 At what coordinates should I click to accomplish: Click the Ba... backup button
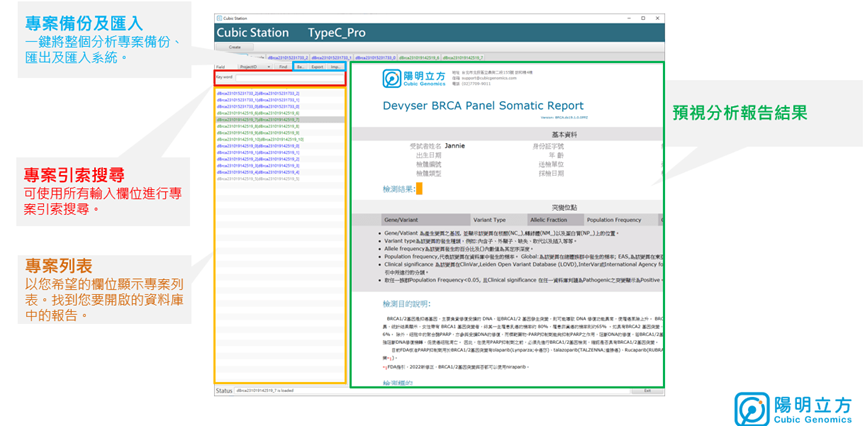pyautogui.click(x=299, y=66)
